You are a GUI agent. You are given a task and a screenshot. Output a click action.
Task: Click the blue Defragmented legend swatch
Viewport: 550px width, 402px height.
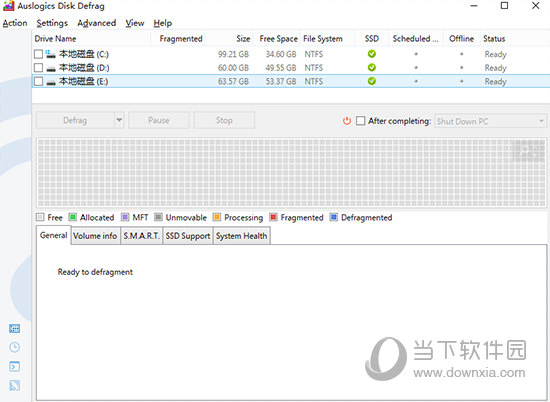334,217
